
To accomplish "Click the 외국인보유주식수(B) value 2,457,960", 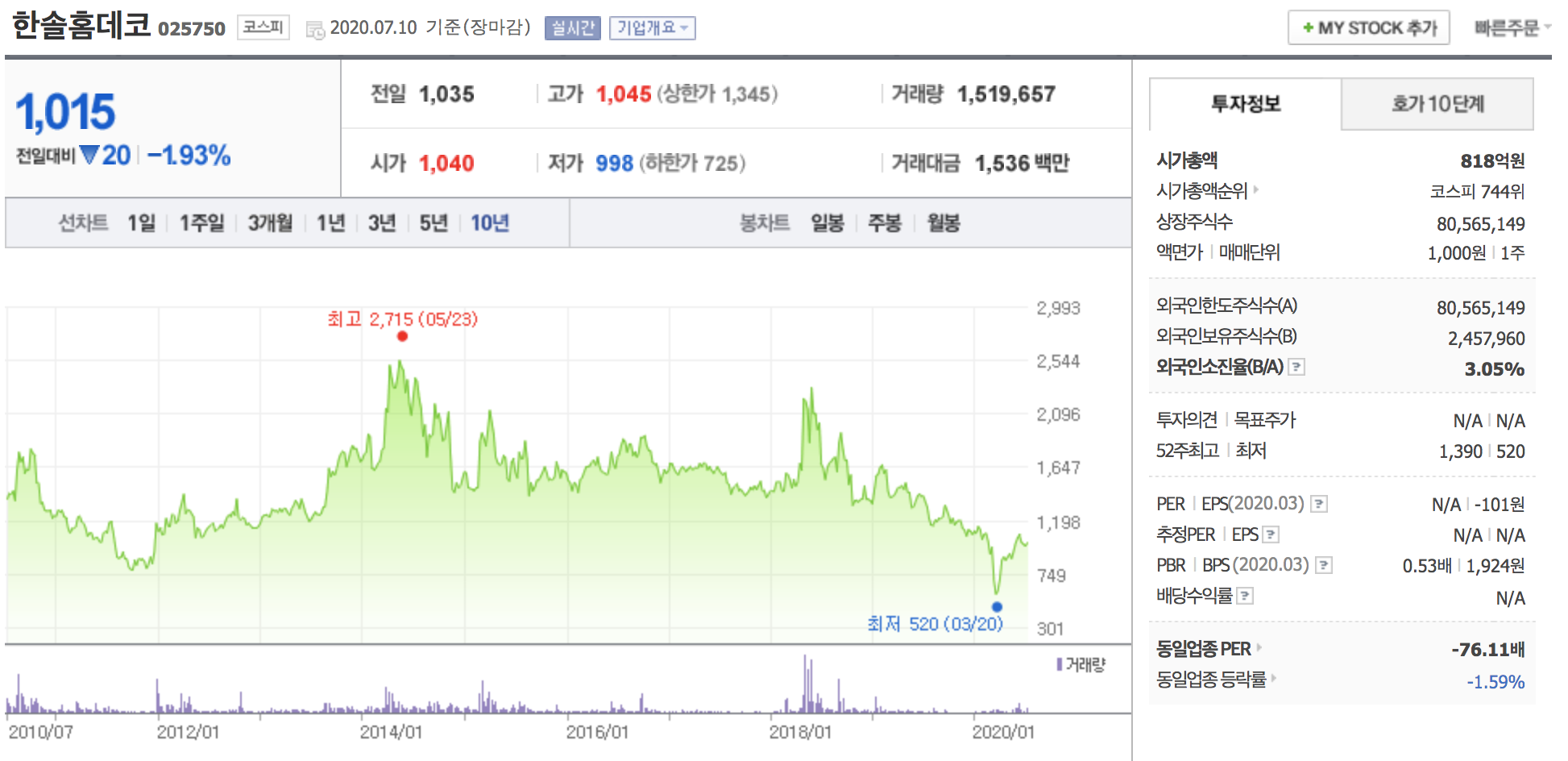I will (1486, 339).
